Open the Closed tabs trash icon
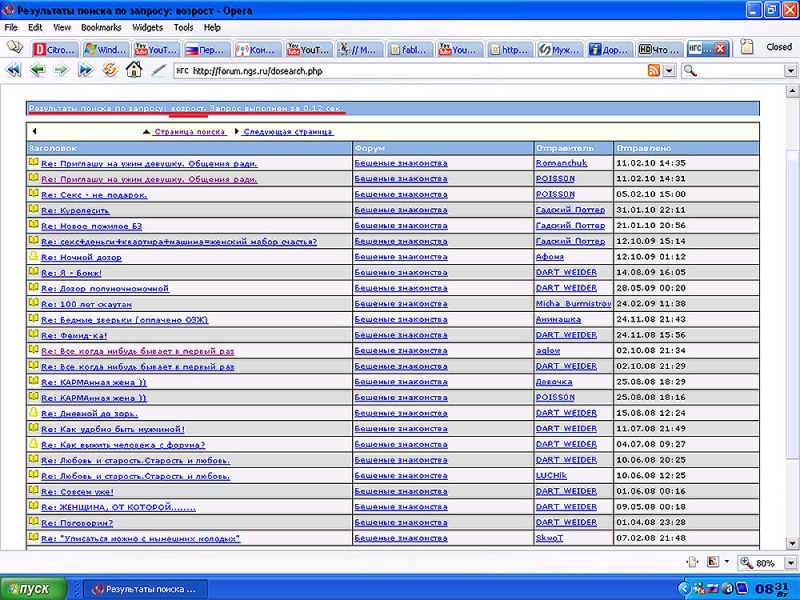The width and height of the screenshot is (800, 600). tap(747, 47)
